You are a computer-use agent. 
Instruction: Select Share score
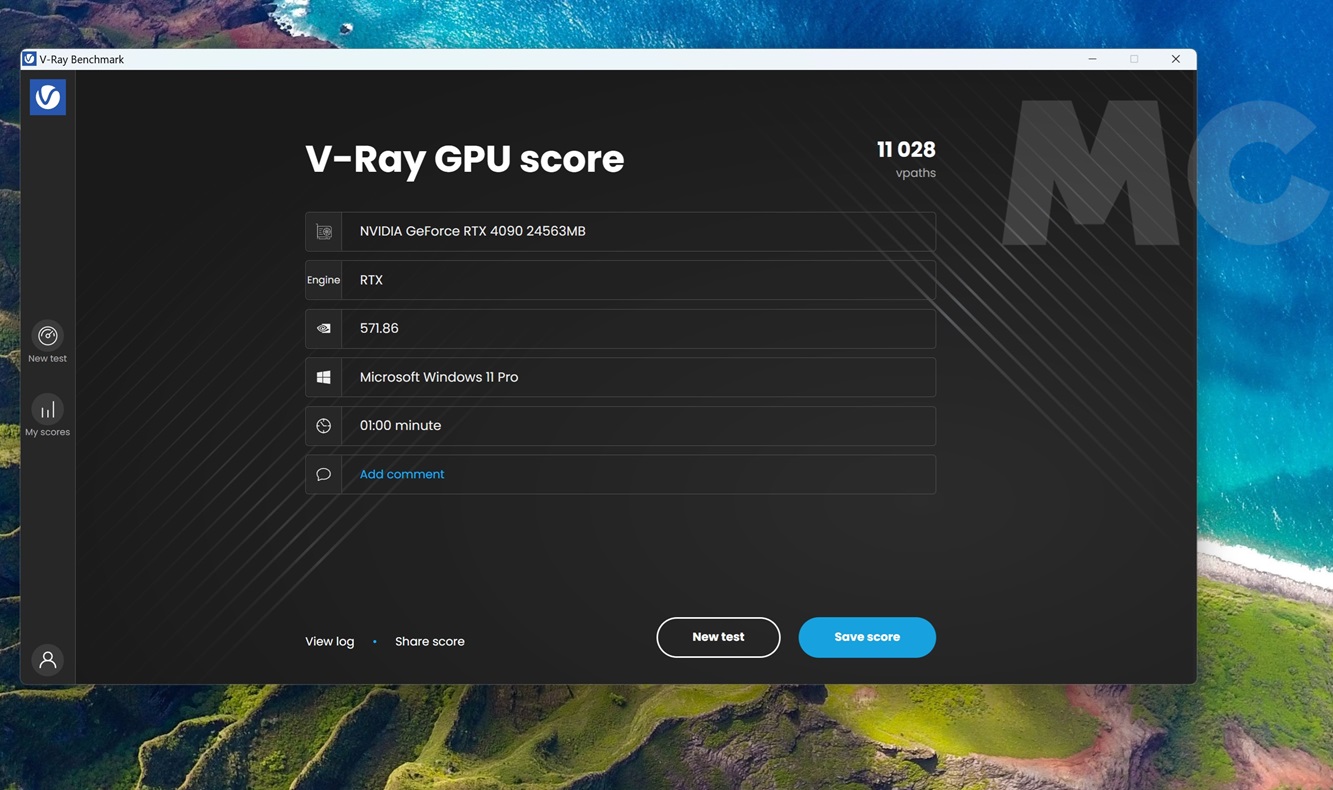[x=429, y=641]
